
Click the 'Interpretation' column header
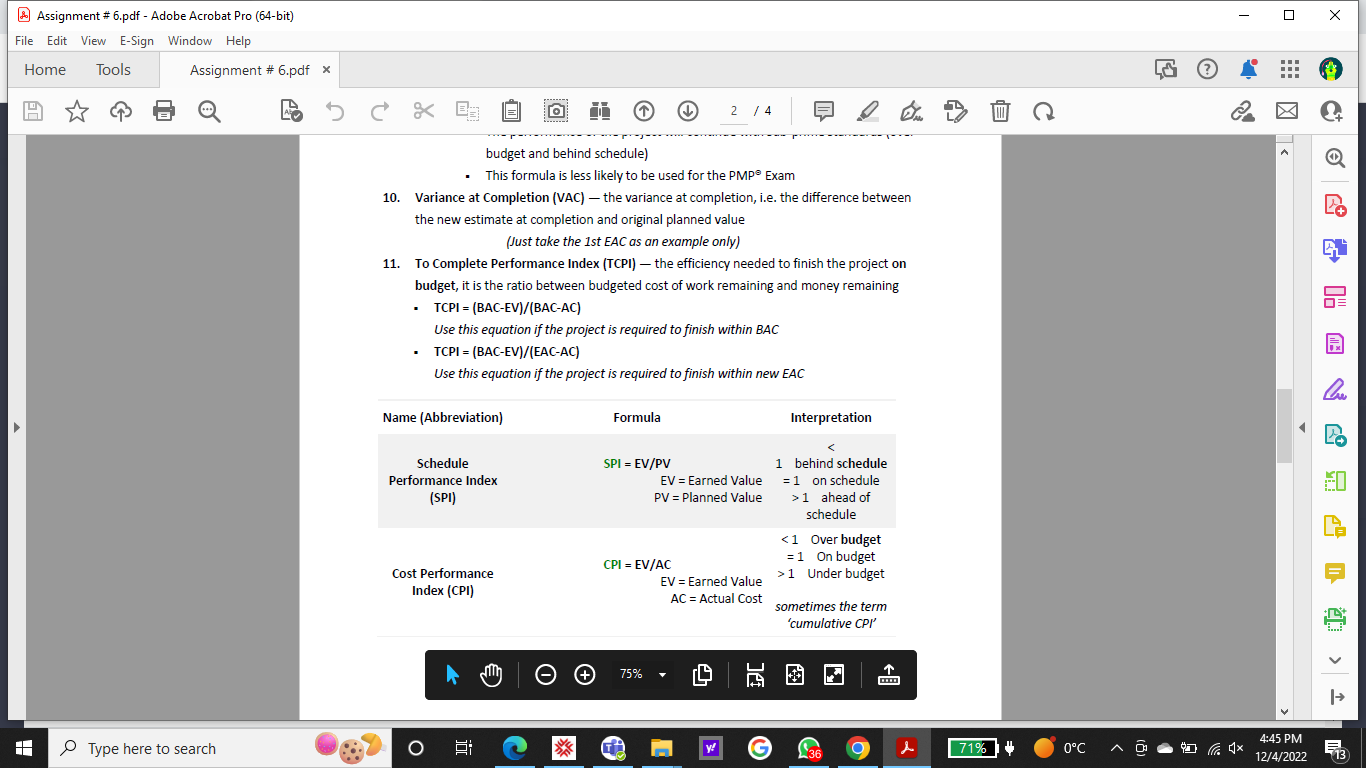click(831, 417)
